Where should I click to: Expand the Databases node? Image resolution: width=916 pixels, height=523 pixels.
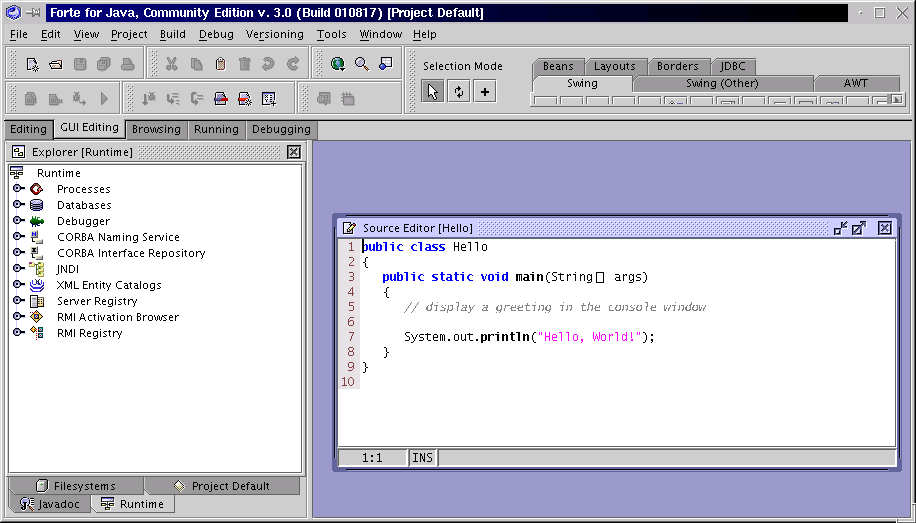pyautogui.click(x=18, y=205)
